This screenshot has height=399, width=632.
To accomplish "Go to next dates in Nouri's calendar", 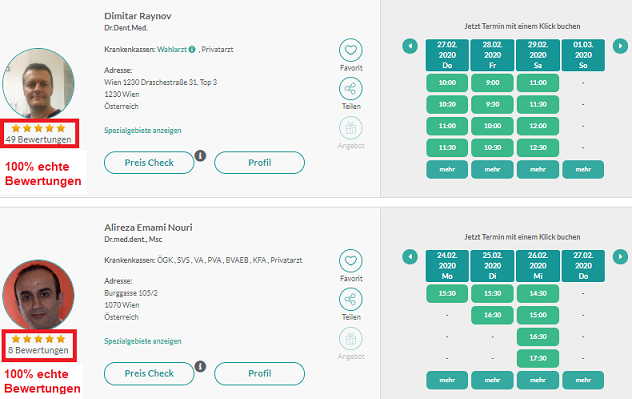I will click(620, 257).
